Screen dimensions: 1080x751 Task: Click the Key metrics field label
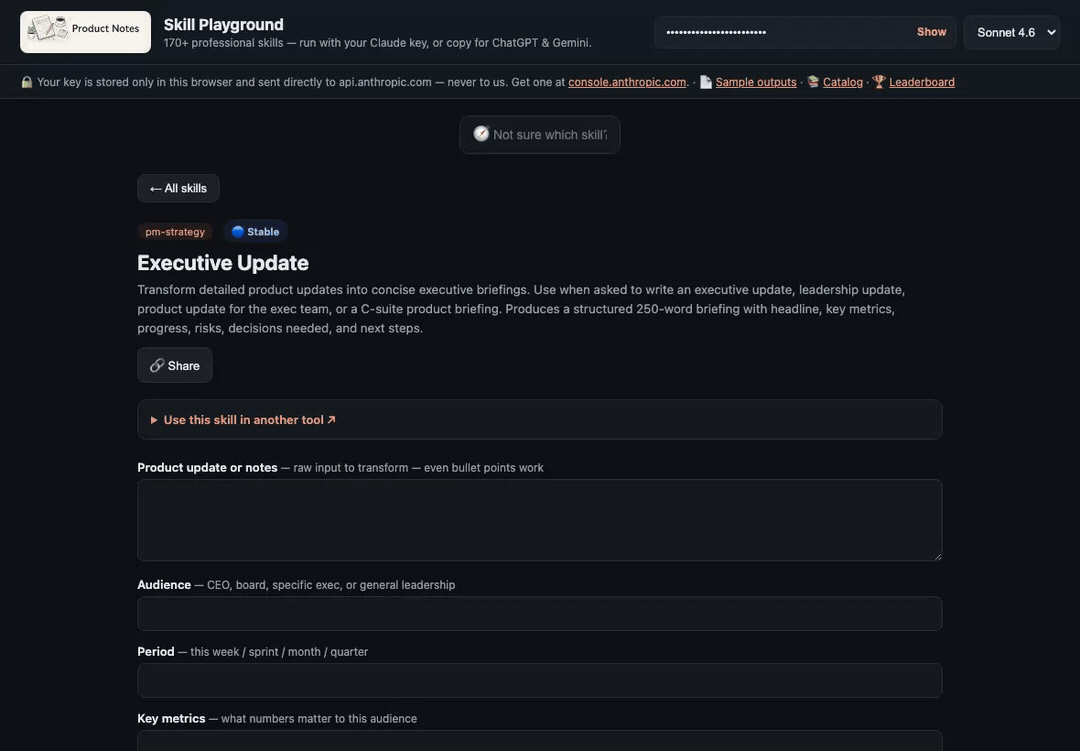click(171, 718)
